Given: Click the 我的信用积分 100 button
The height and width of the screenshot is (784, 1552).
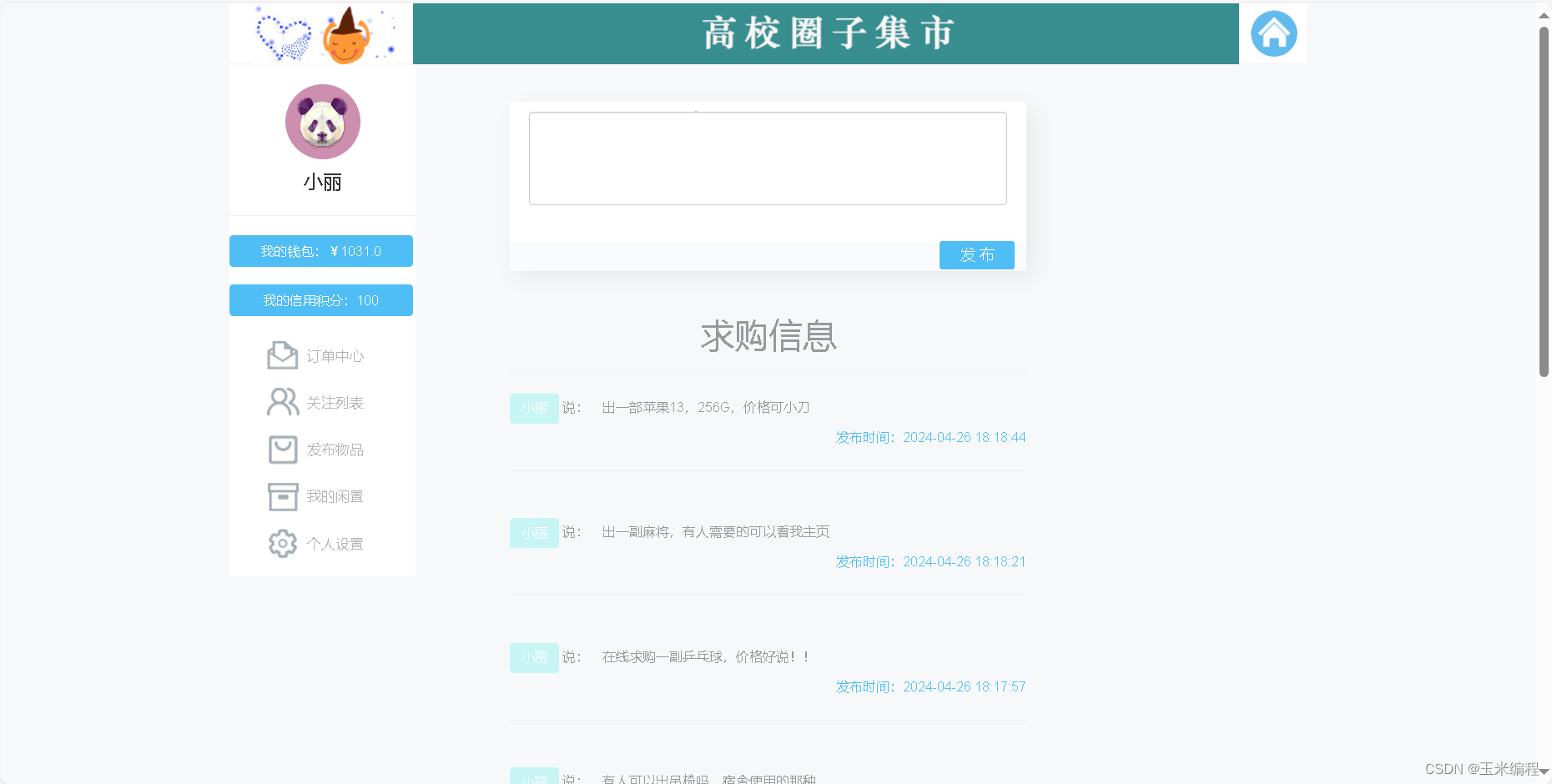Looking at the screenshot, I should 321,300.
